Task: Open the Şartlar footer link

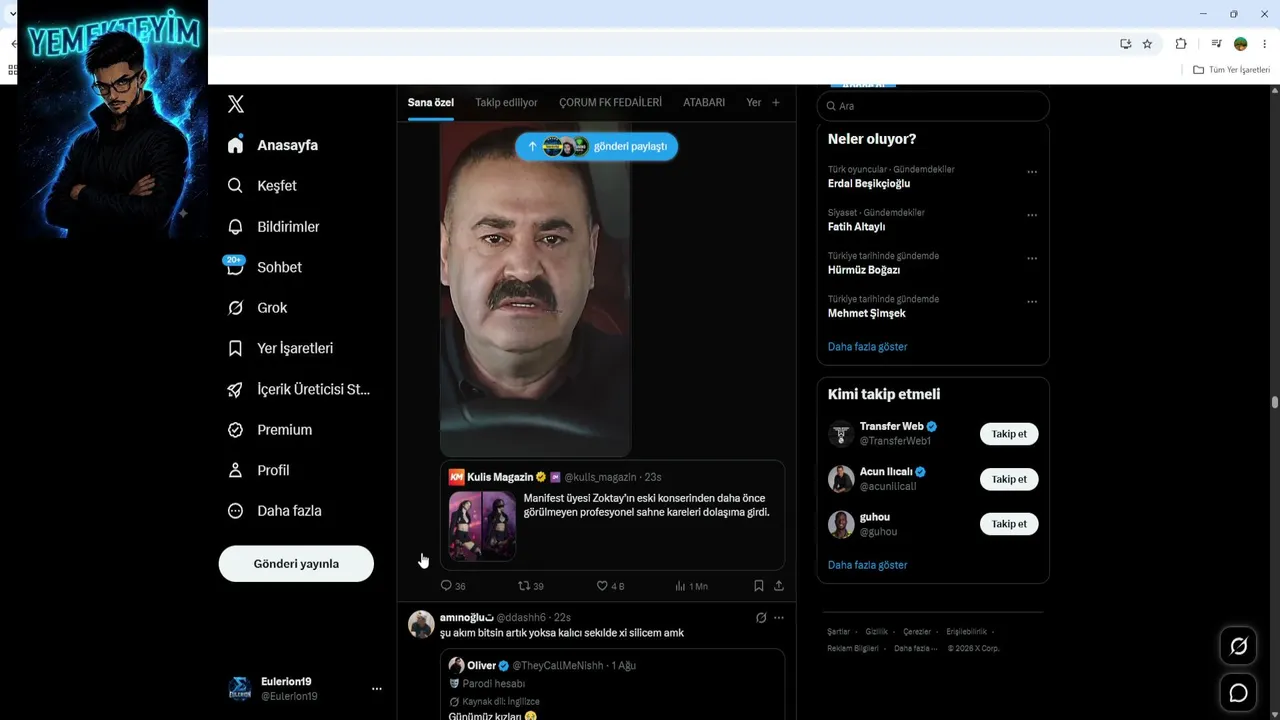Action: (x=838, y=632)
